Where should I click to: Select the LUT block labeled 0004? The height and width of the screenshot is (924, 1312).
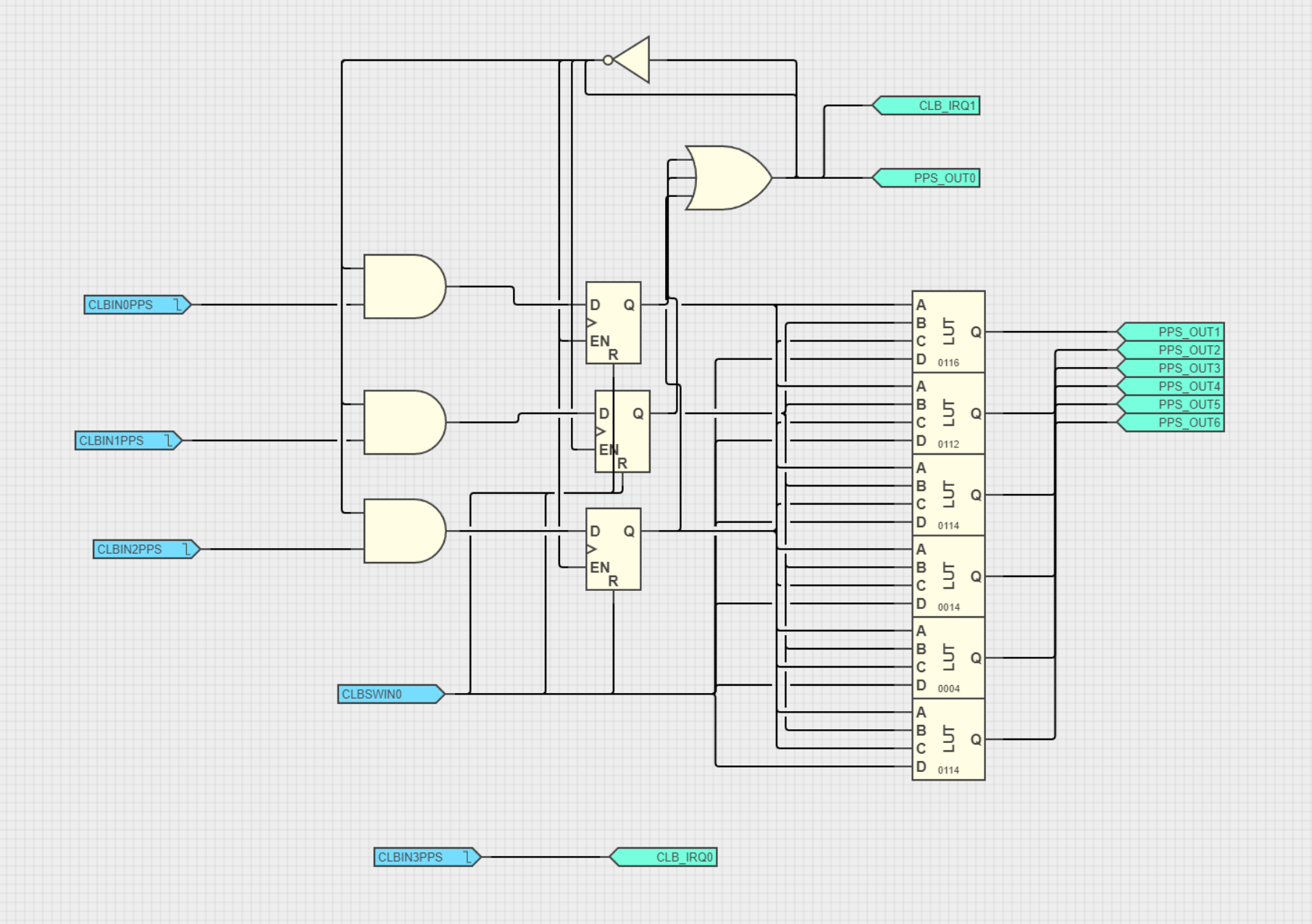point(948,658)
